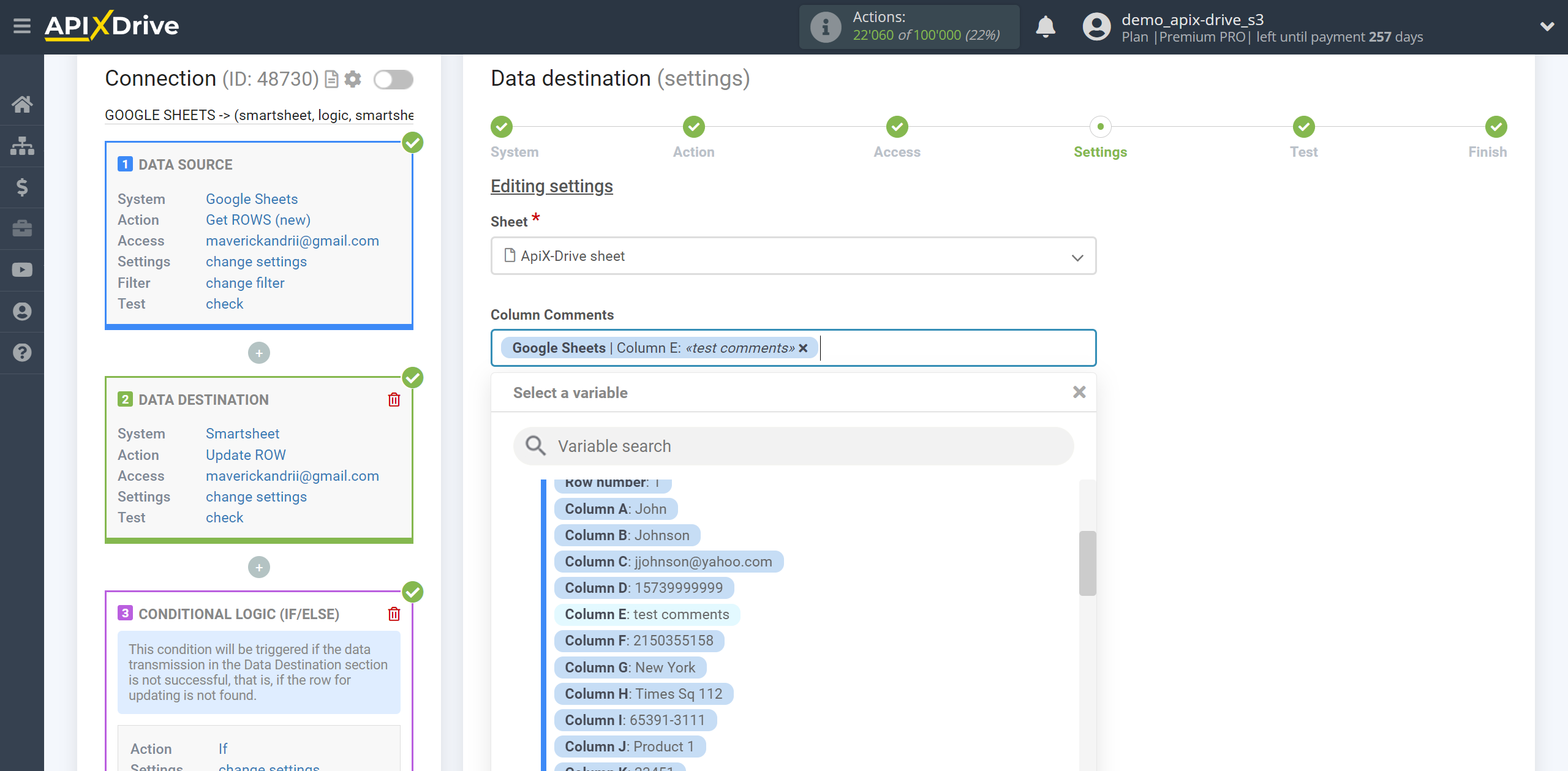Close the Select a variable panel

1079,392
